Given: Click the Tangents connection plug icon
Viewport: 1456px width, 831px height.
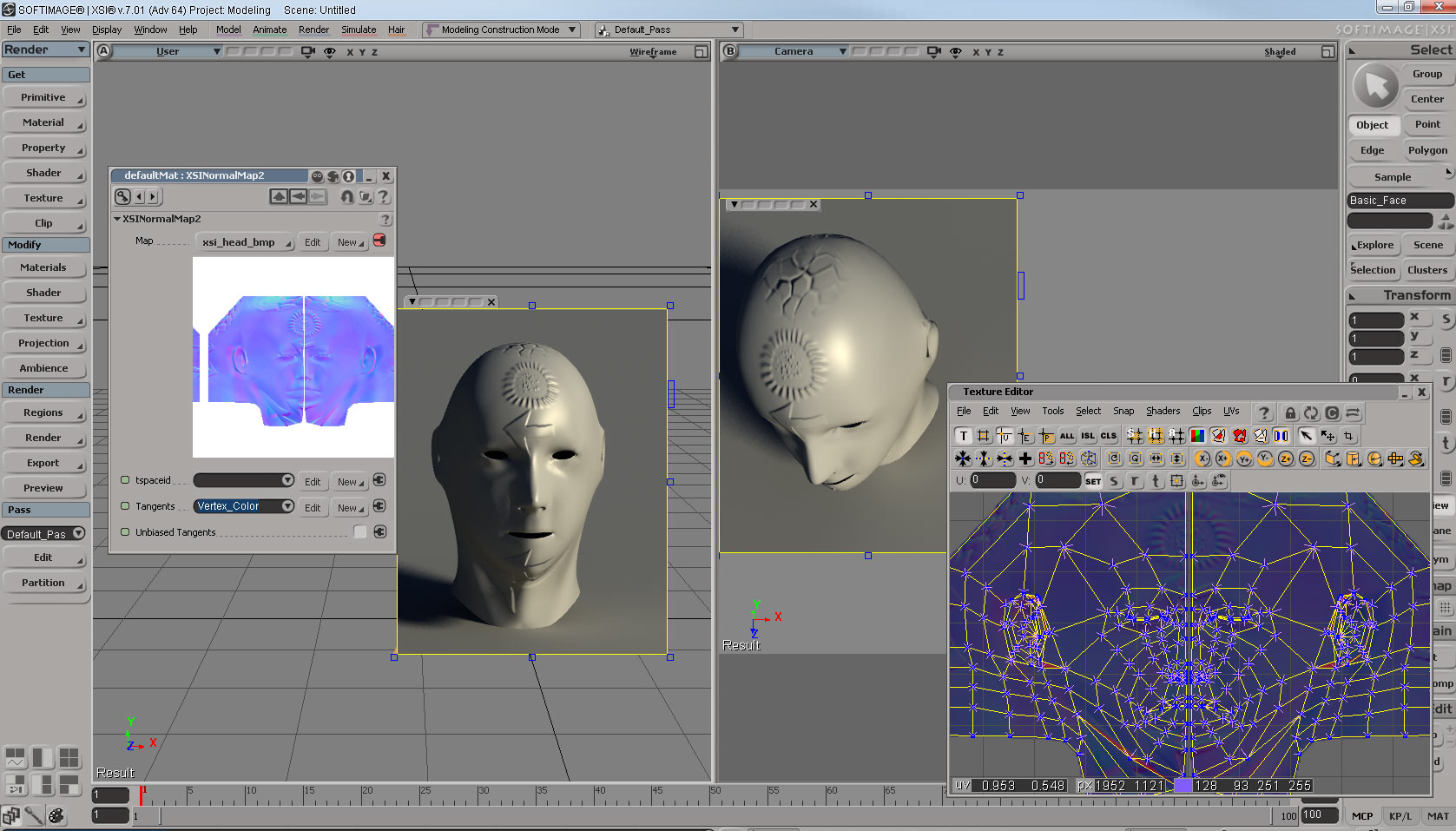Looking at the screenshot, I should click(x=379, y=506).
